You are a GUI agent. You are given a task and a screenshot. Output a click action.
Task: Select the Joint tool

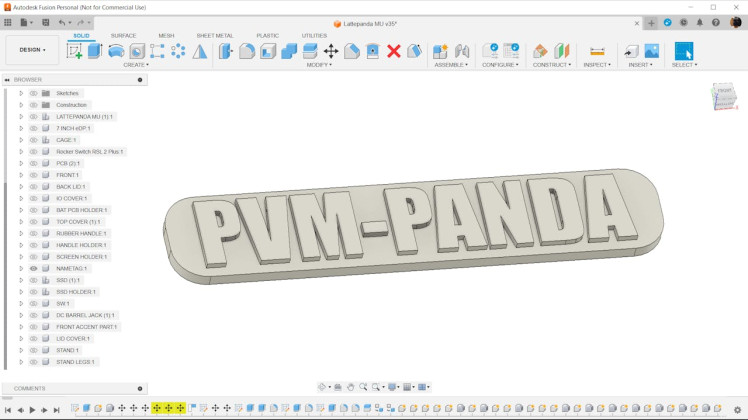(462, 51)
